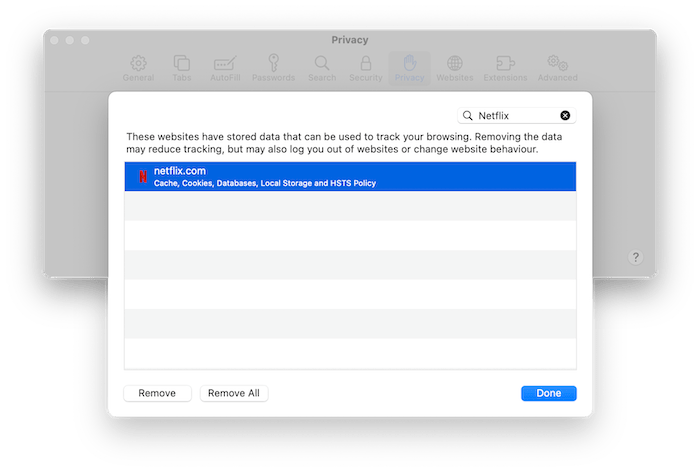The image size is (700, 474).
Task: Click Remove All website data
Action: [x=233, y=393]
